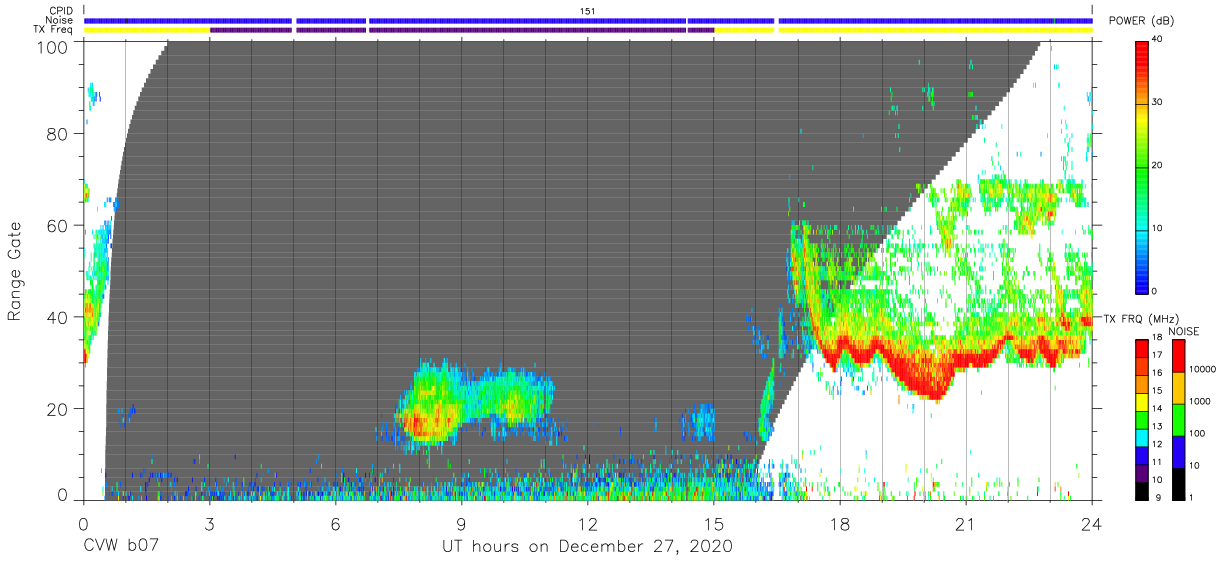
Task: Click the NOISE legend title
Action: [x=1182, y=331]
